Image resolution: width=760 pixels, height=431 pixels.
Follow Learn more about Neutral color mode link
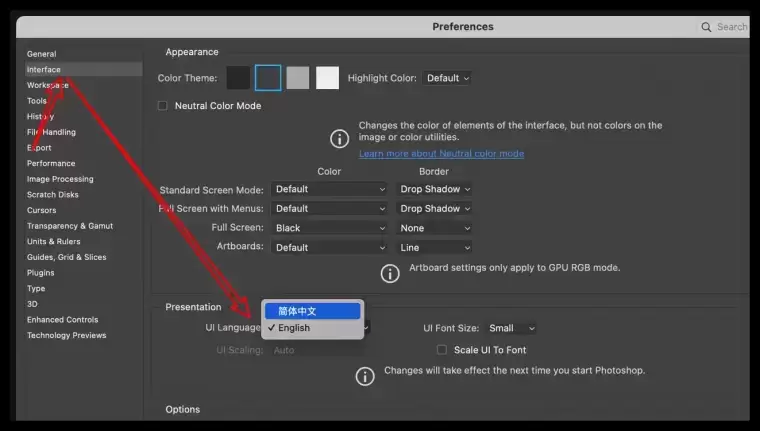click(442, 154)
